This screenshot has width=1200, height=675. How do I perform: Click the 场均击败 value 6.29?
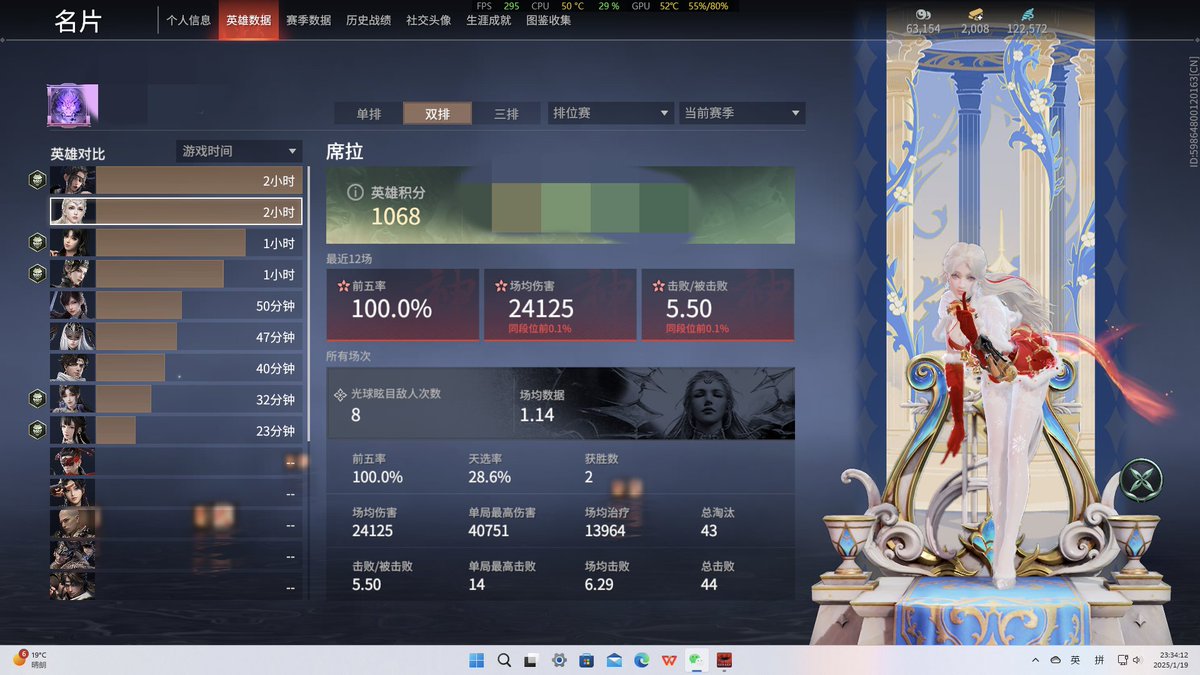click(599, 584)
